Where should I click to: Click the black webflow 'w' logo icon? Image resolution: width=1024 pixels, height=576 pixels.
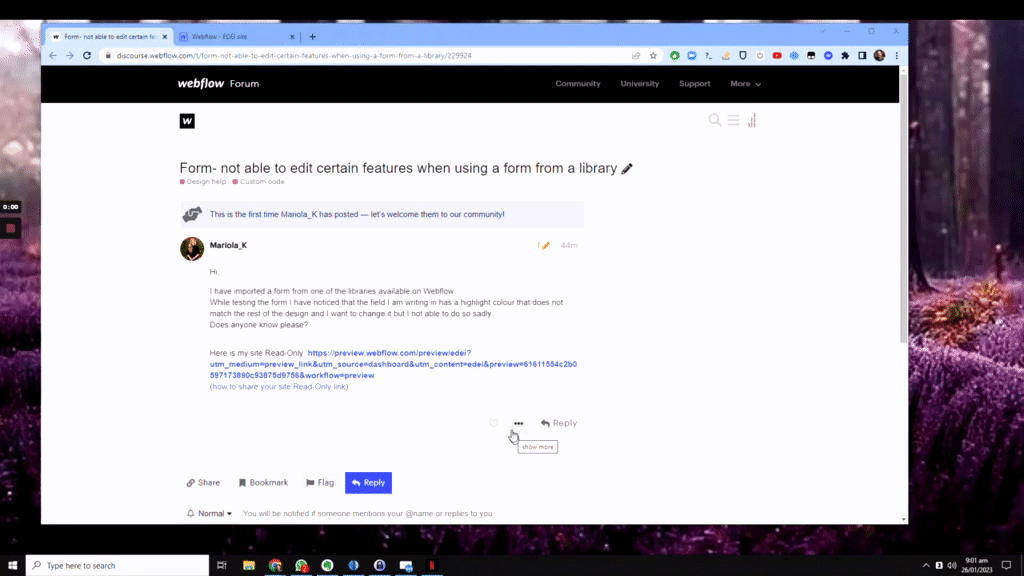(185, 121)
